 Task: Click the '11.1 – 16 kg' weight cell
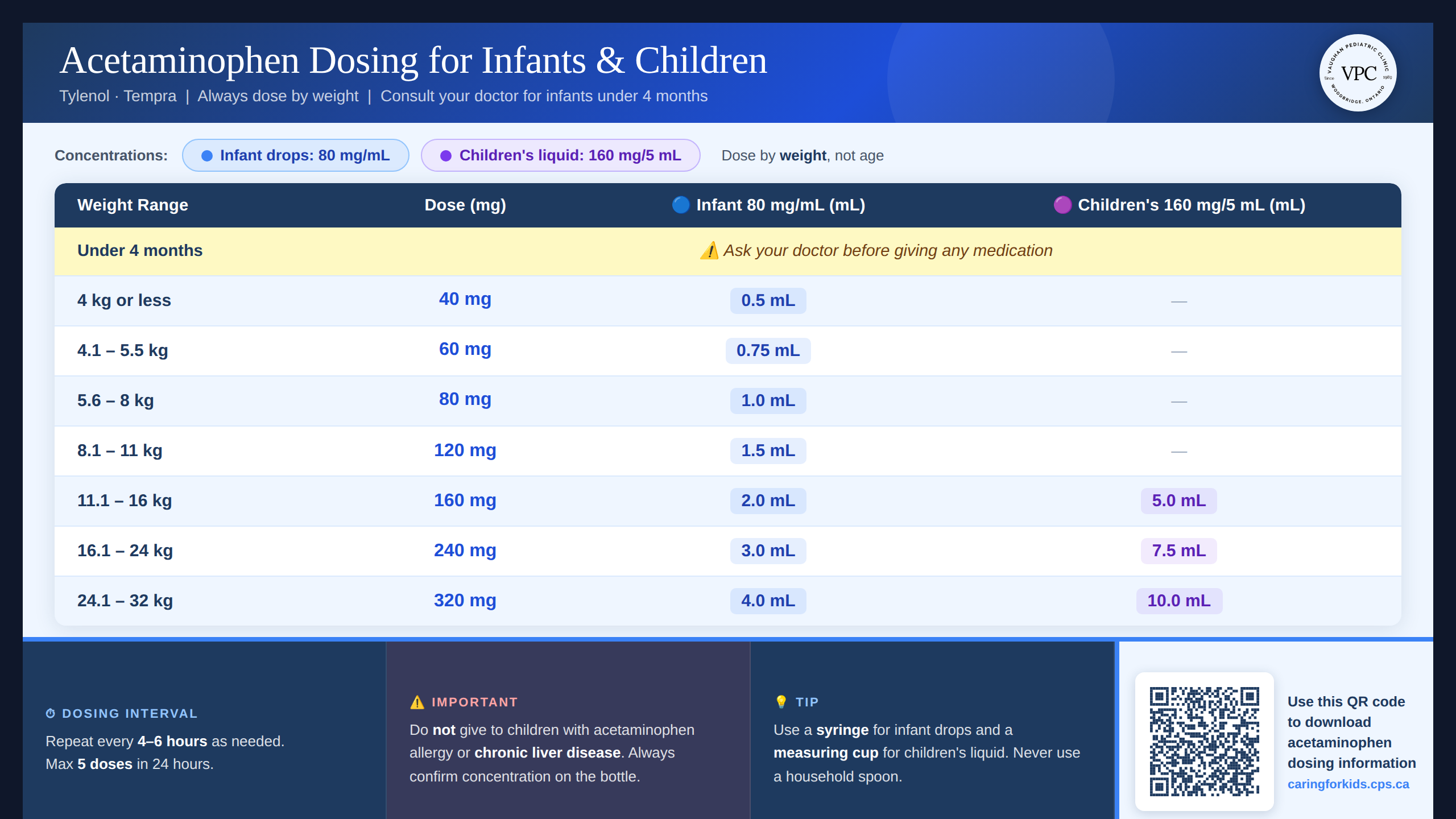click(x=125, y=500)
